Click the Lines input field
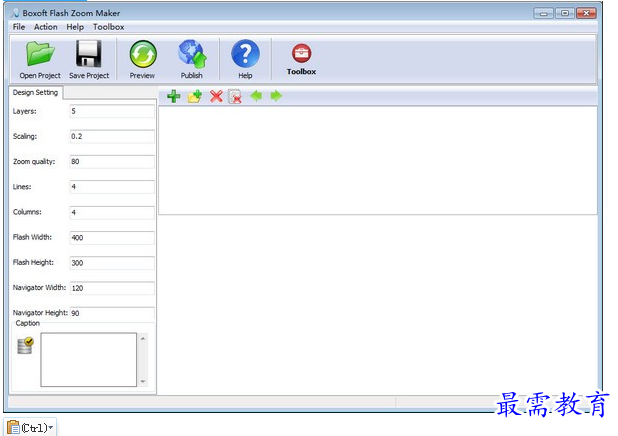The image size is (618, 436). pos(112,187)
